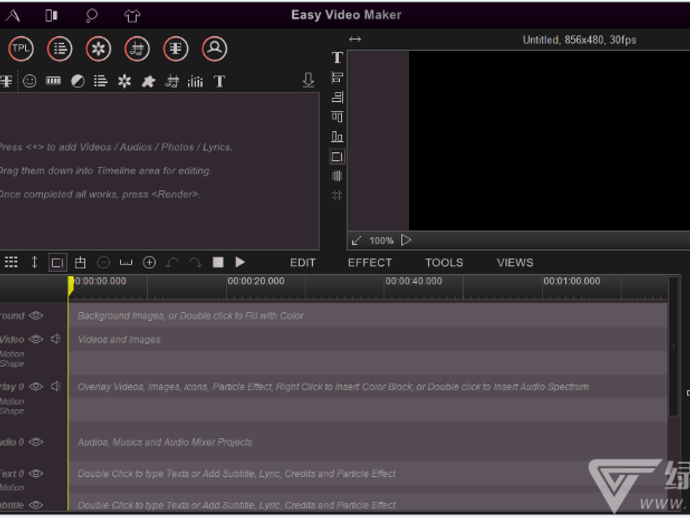The width and height of the screenshot is (690, 518).
Task: Click the small flower icon in second row
Action: click(125, 81)
